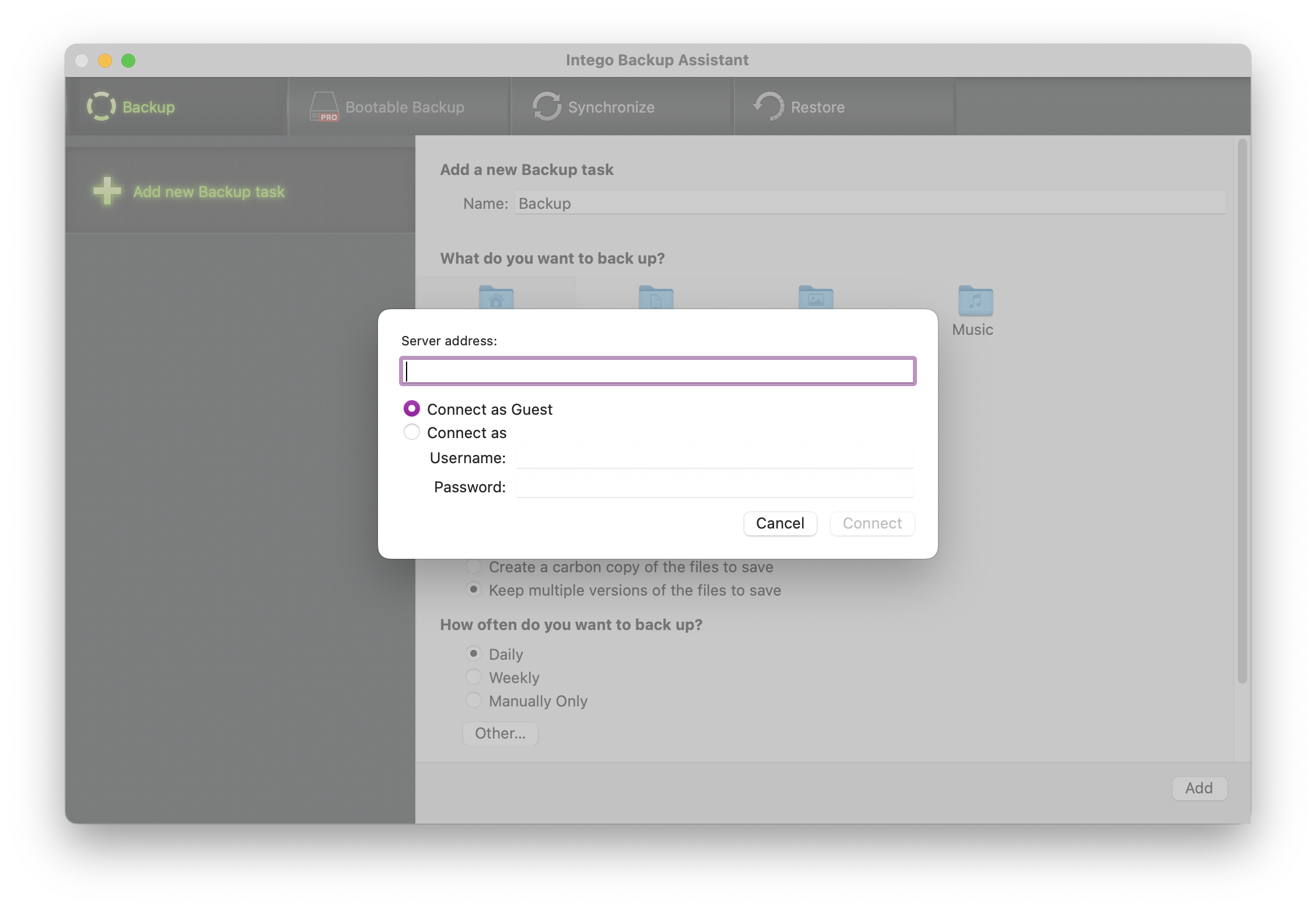
Task: Switch to the Restore tab
Action: click(x=845, y=107)
